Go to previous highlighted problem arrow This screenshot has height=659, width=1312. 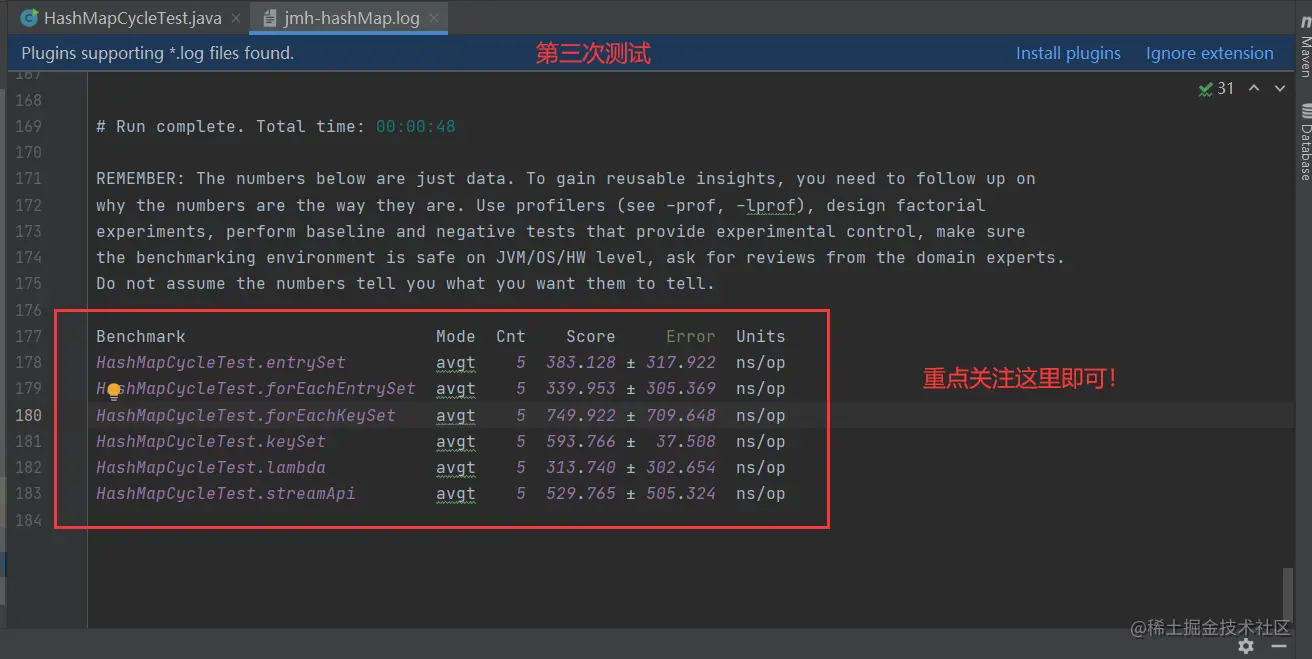[x=1255, y=89]
